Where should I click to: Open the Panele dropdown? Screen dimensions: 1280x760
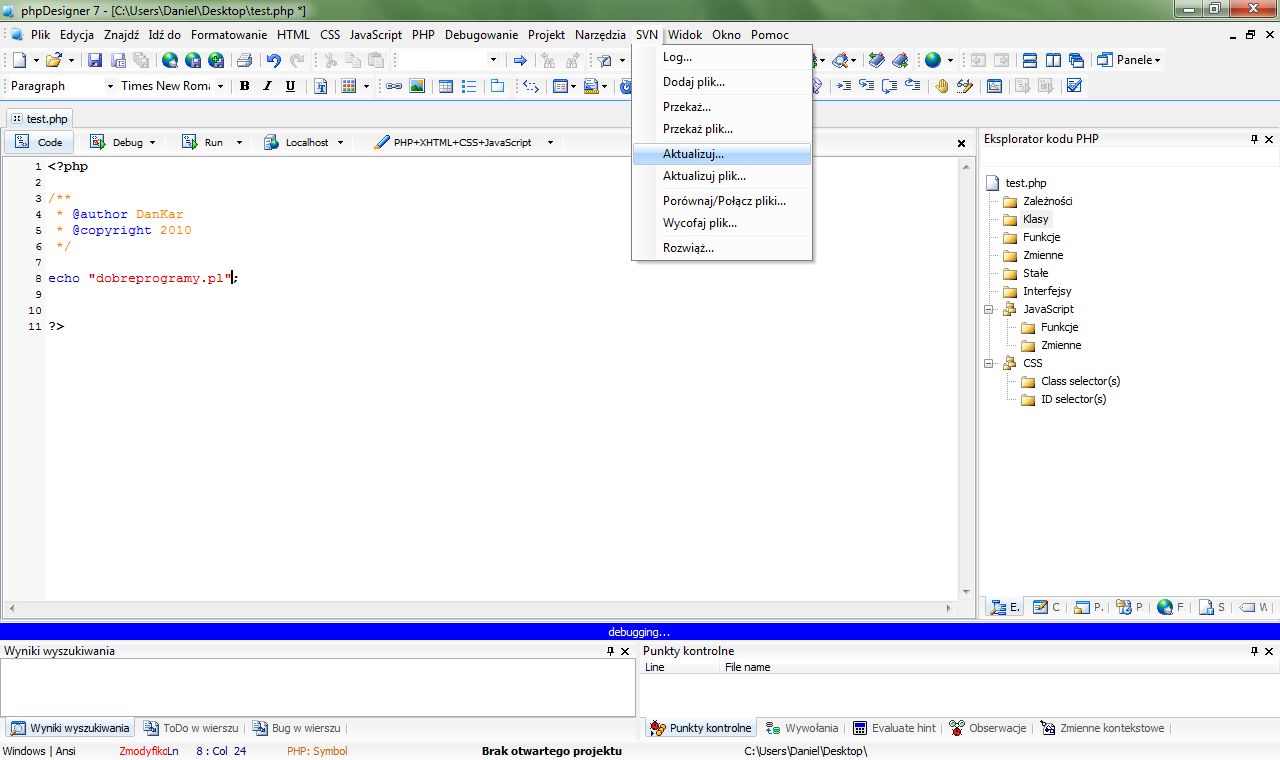1129,60
